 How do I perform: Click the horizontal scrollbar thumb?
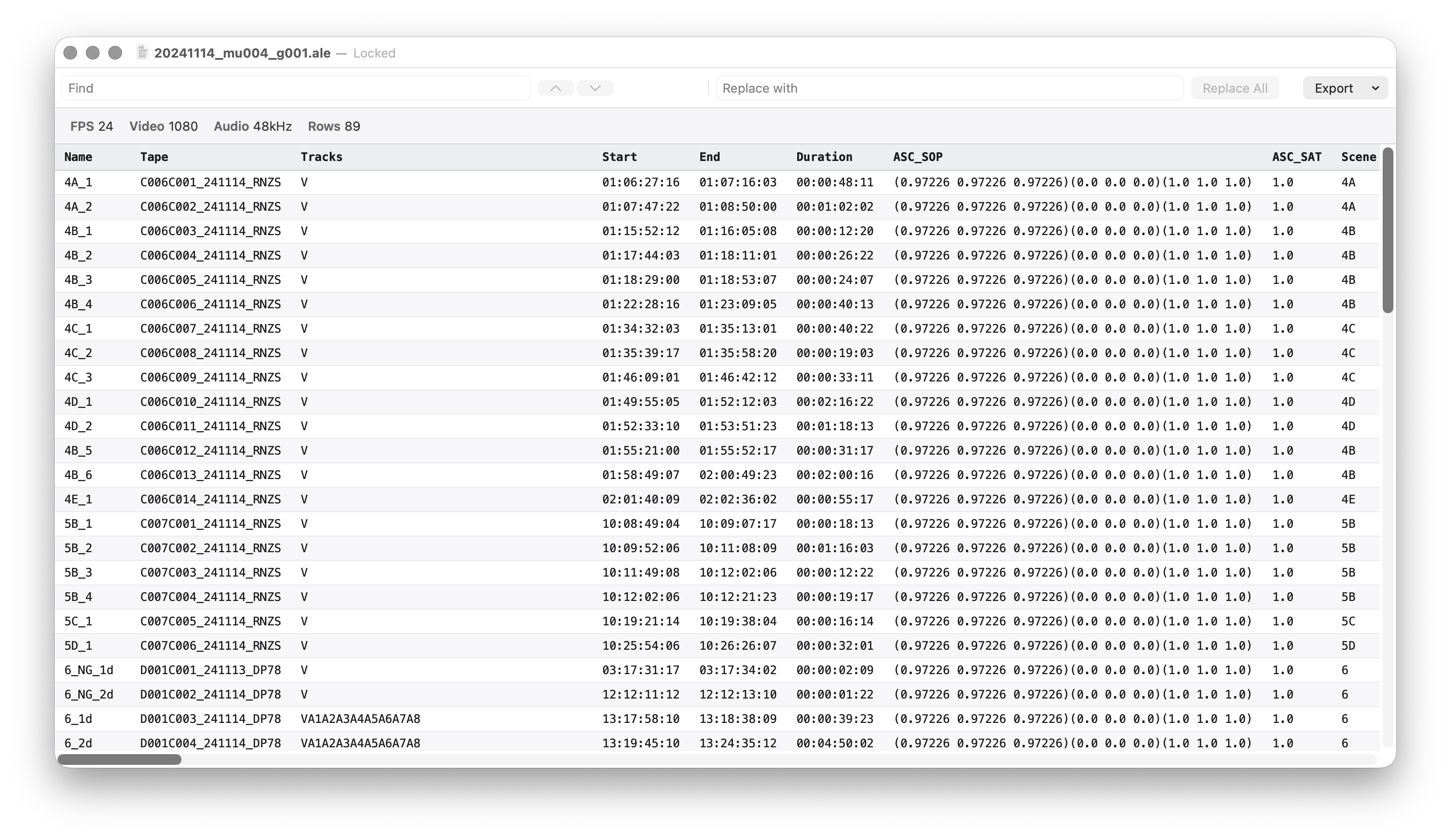(120, 760)
